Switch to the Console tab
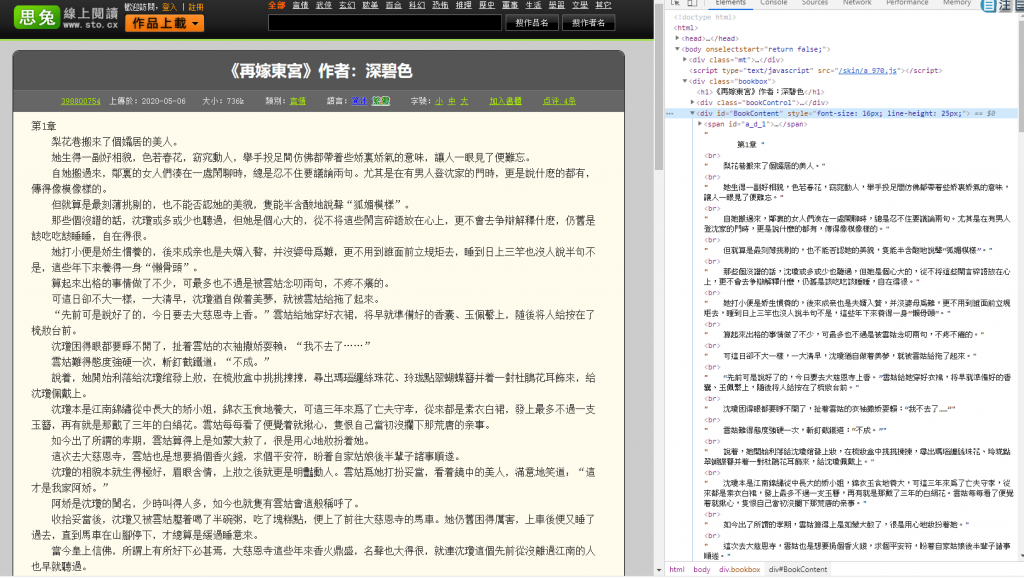Image resolution: width=1024 pixels, height=579 pixels. [773, 3]
